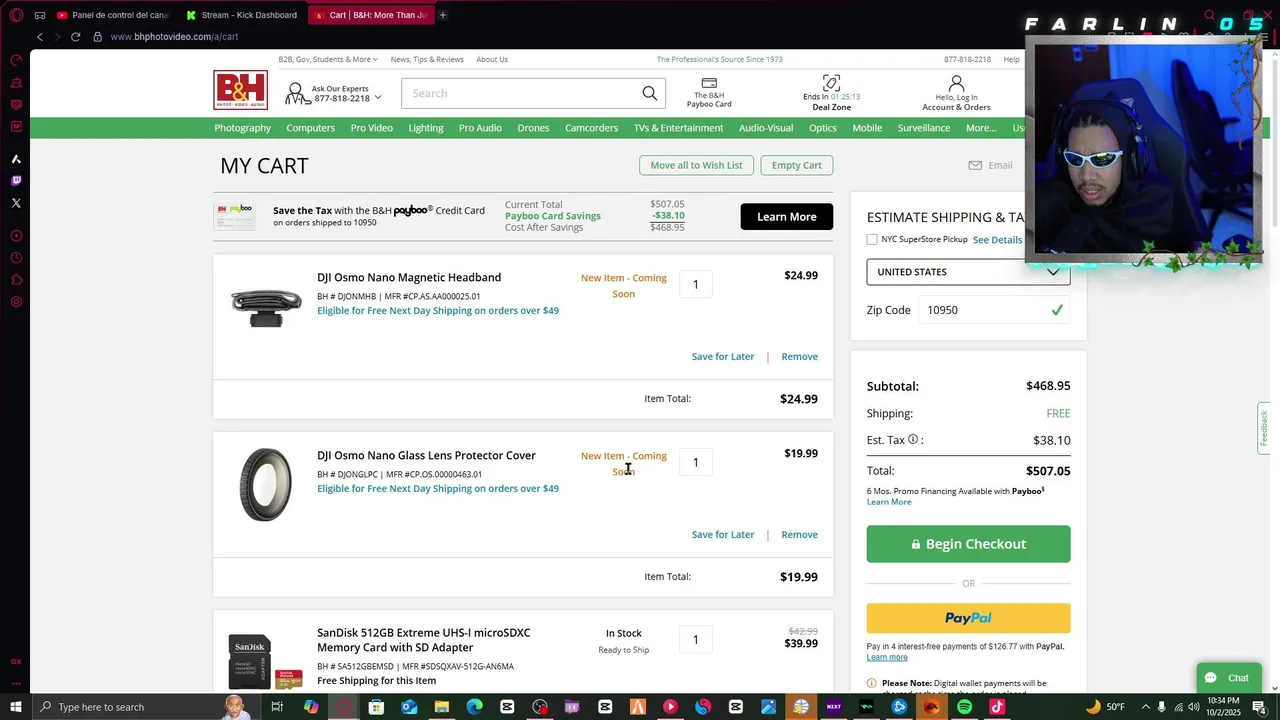This screenshot has height=720, width=1280.
Task: Click the Est. Tax info icon
Action: (x=913, y=439)
